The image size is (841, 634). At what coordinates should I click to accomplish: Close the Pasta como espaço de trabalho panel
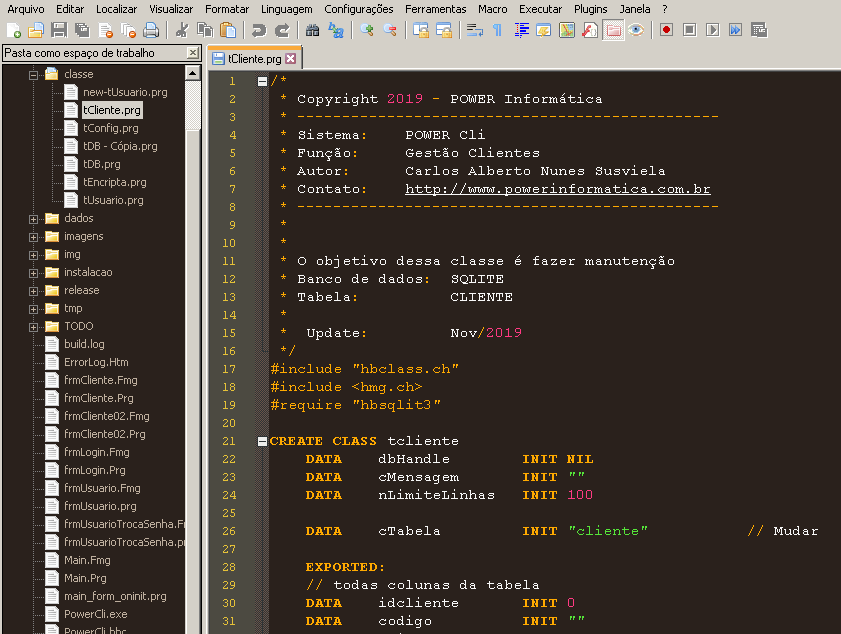tap(193, 52)
